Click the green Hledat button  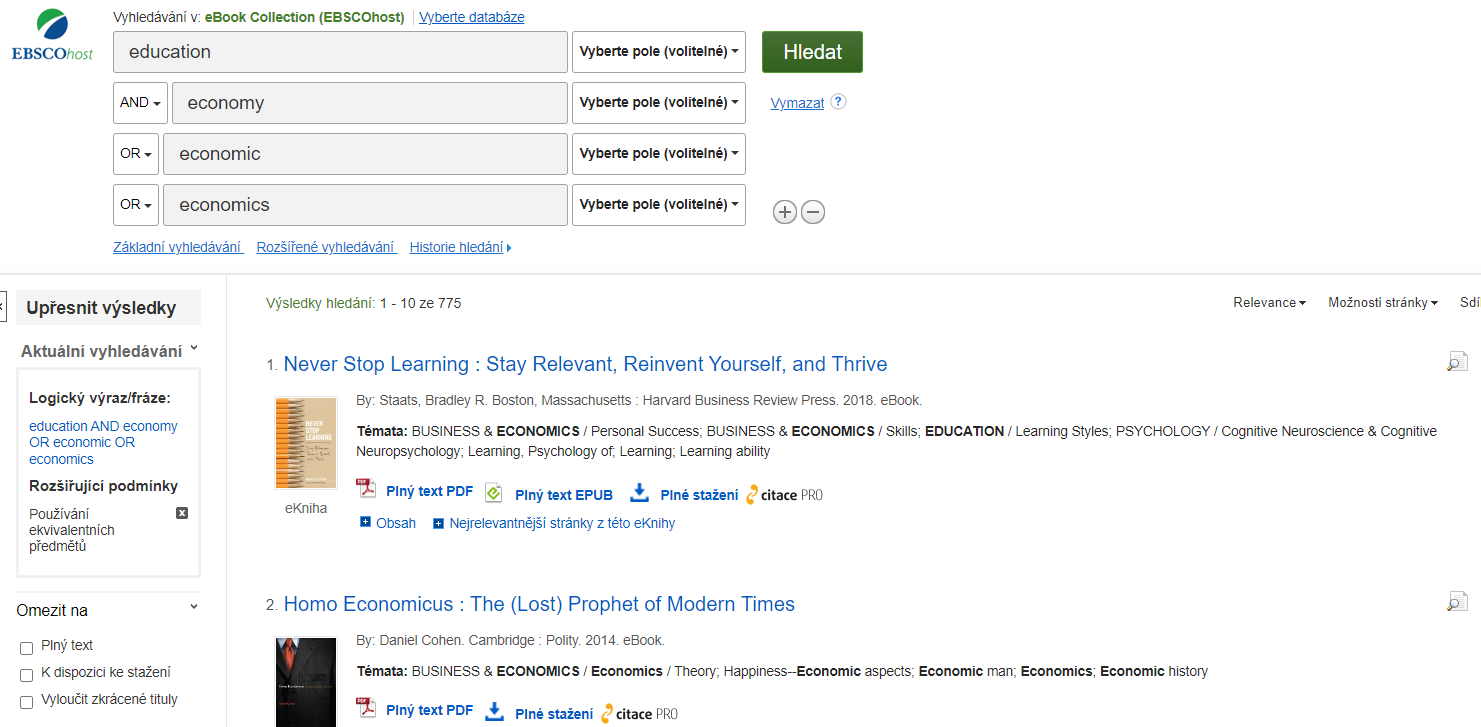812,52
